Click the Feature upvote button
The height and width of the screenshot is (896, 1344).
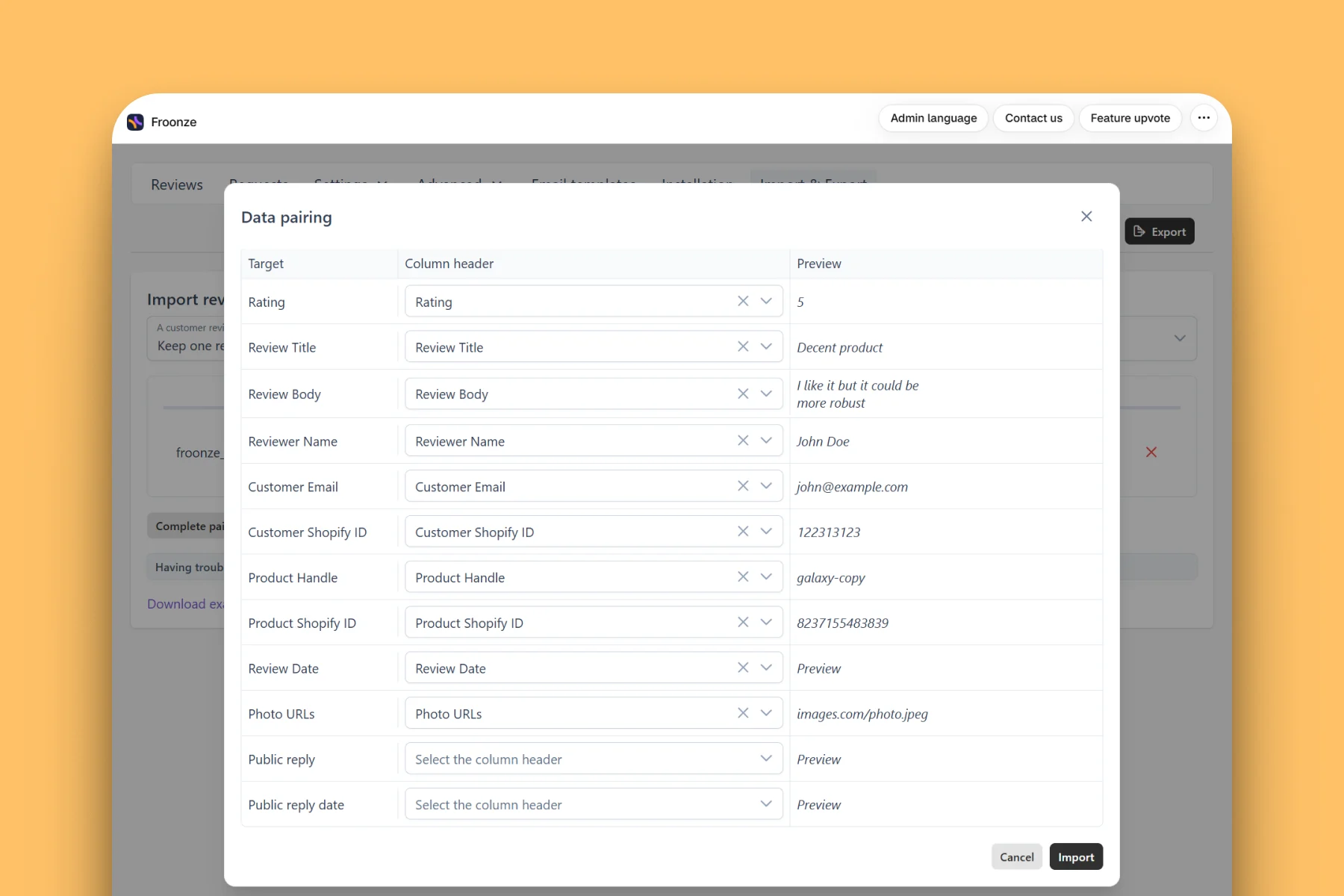pos(1130,118)
